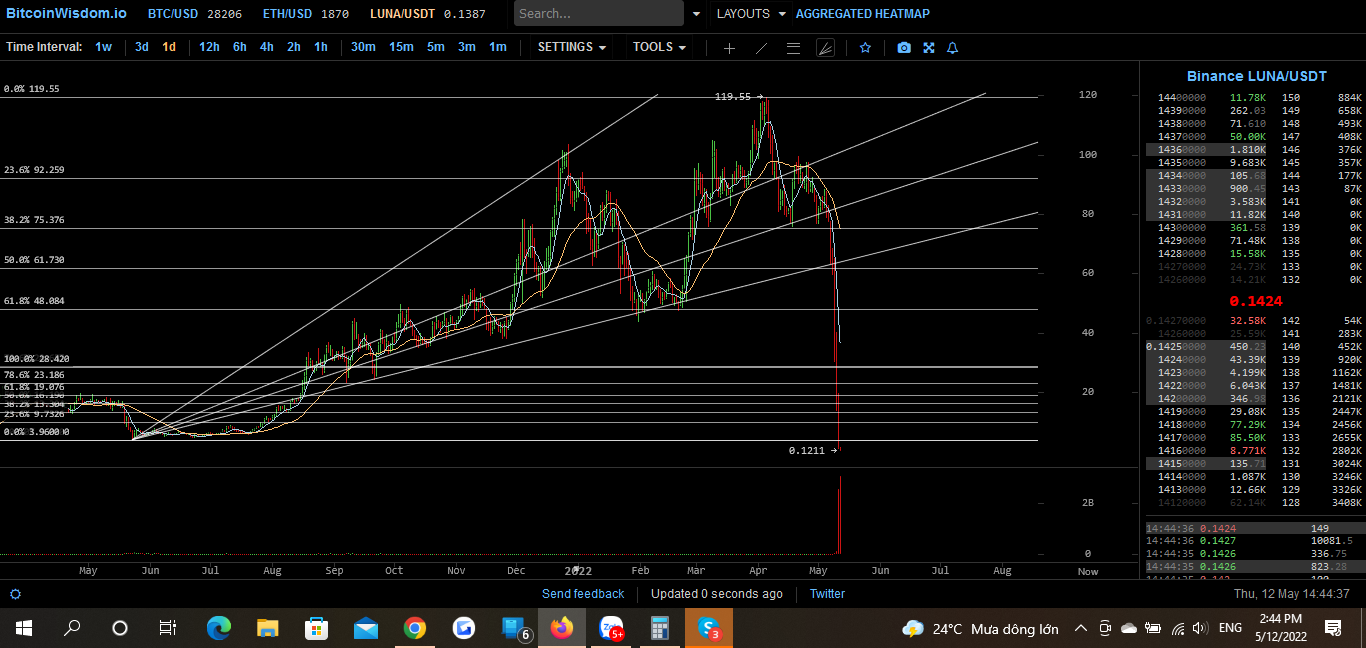Open price alerts bell icon
The image size is (1366, 648).
click(x=952, y=47)
